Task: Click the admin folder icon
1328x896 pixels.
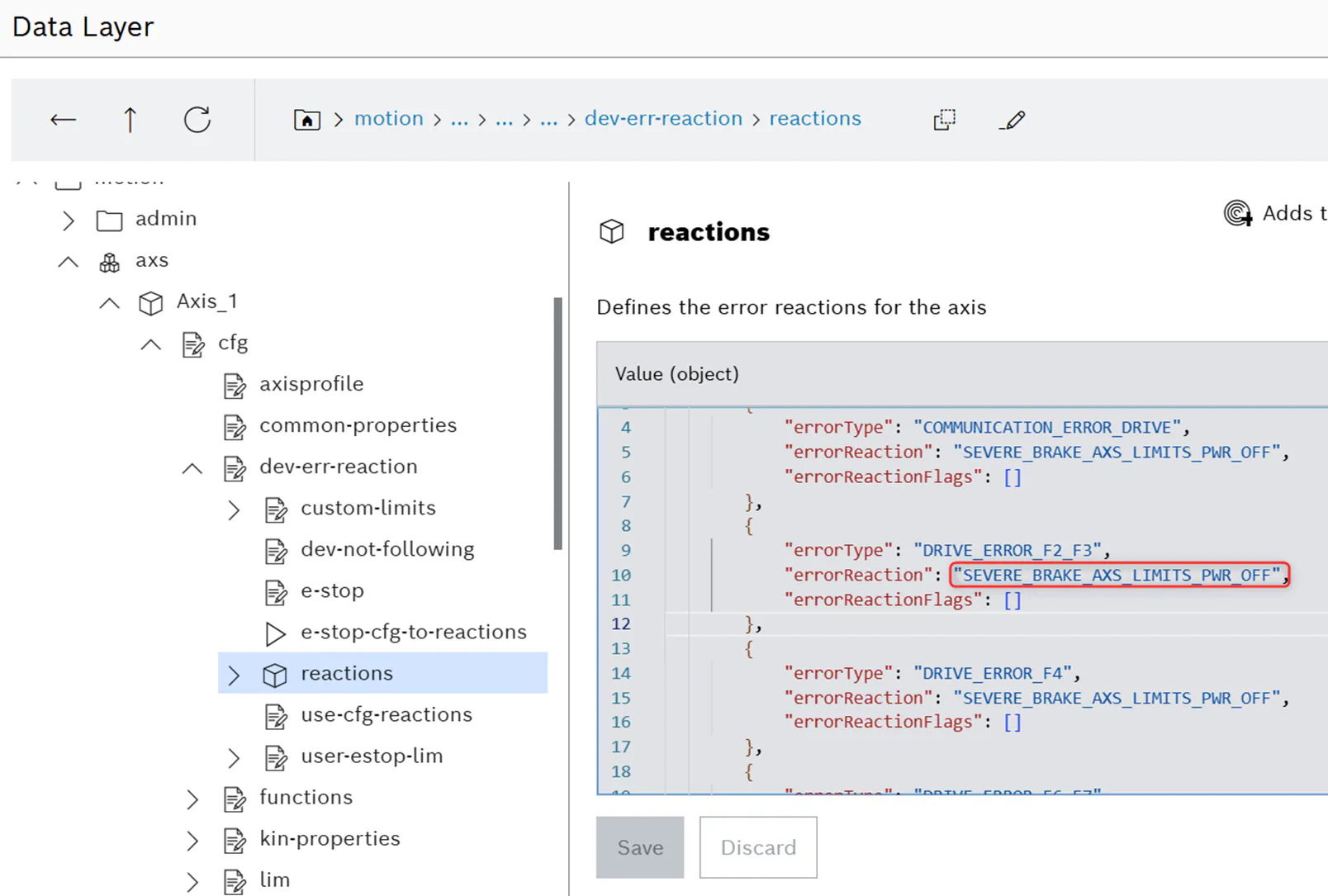Action: click(109, 220)
